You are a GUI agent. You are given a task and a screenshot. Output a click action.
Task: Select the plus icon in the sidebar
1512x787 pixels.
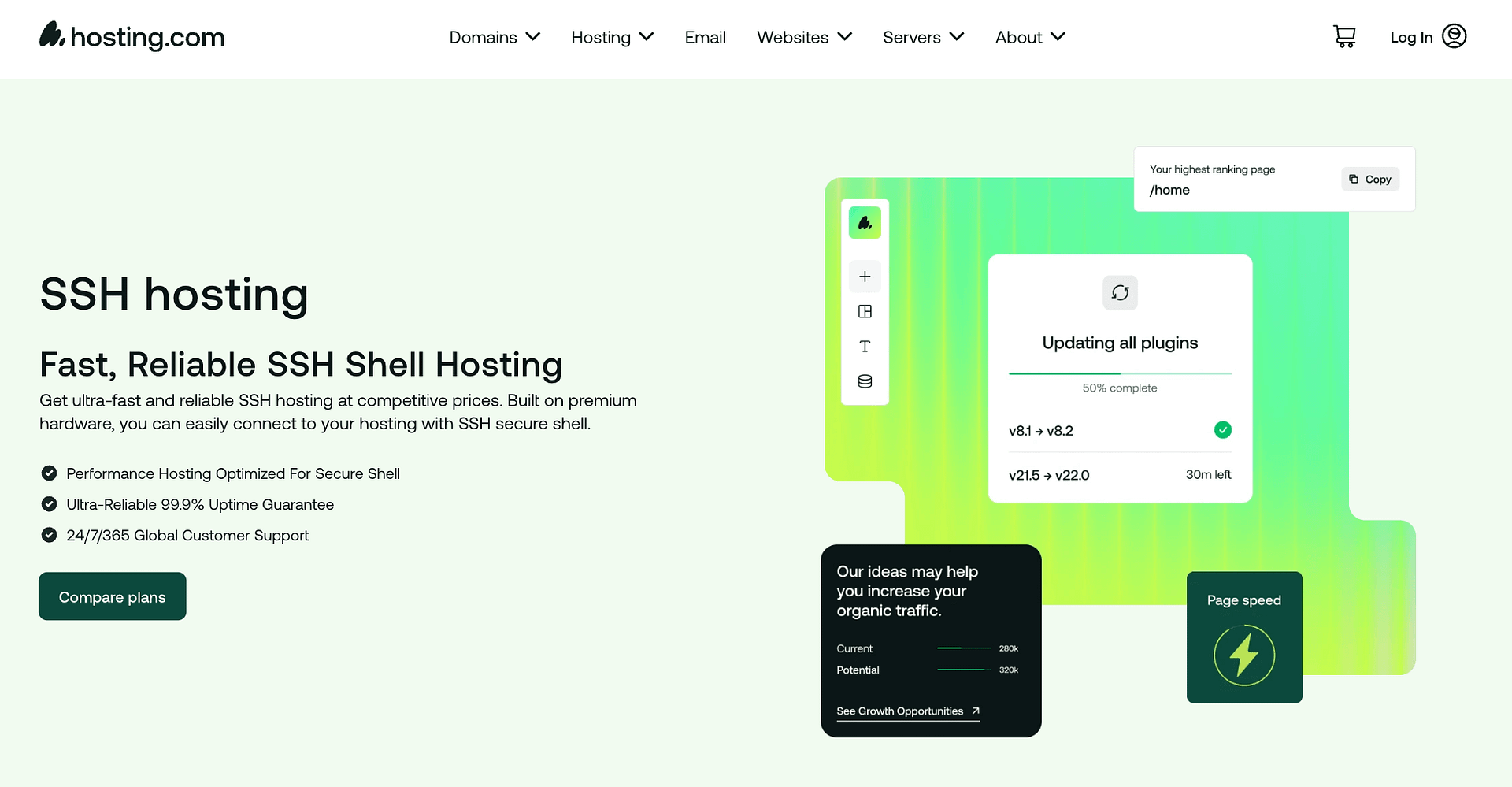865,277
